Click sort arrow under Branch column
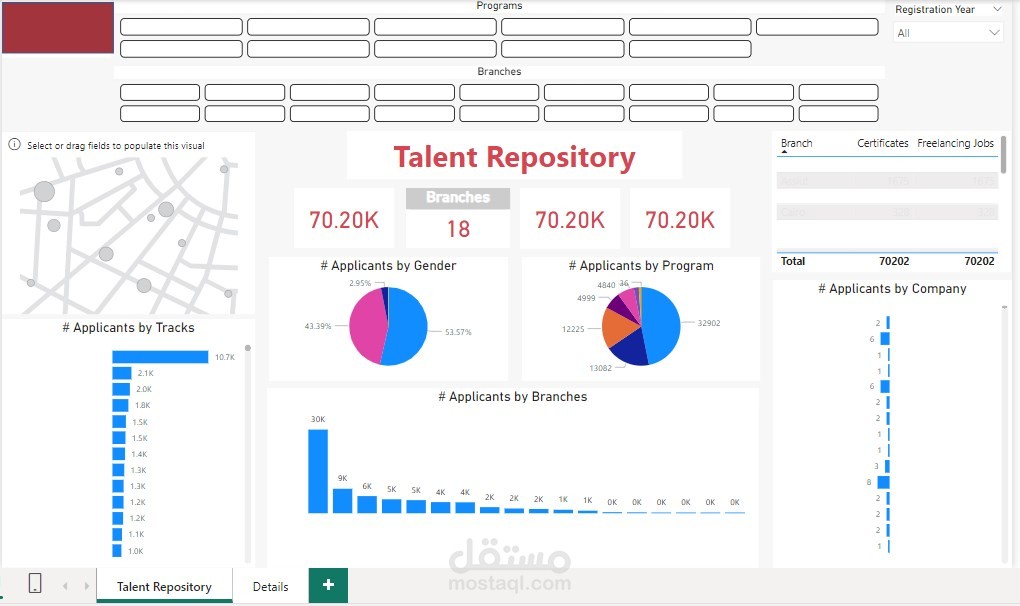The width and height of the screenshot is (1020, 606). point(784,152)
